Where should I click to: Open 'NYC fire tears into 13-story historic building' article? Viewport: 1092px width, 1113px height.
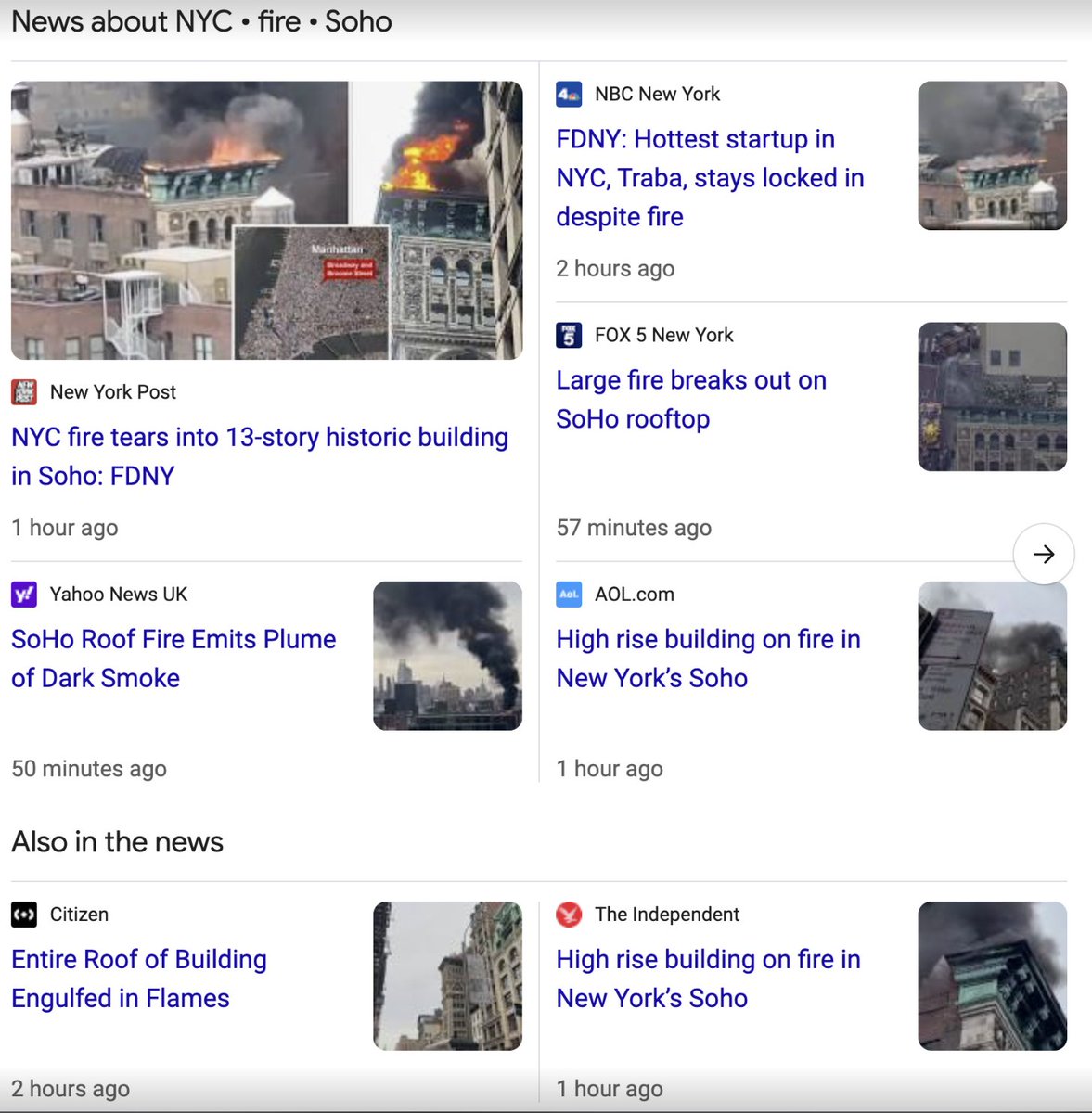[260, 456]
